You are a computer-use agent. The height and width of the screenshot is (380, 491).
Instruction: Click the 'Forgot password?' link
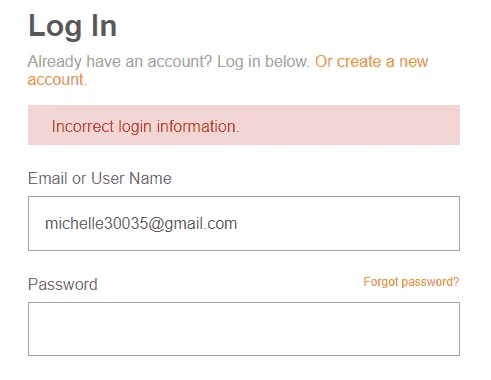pyautogui.click(x=411, y=282)
